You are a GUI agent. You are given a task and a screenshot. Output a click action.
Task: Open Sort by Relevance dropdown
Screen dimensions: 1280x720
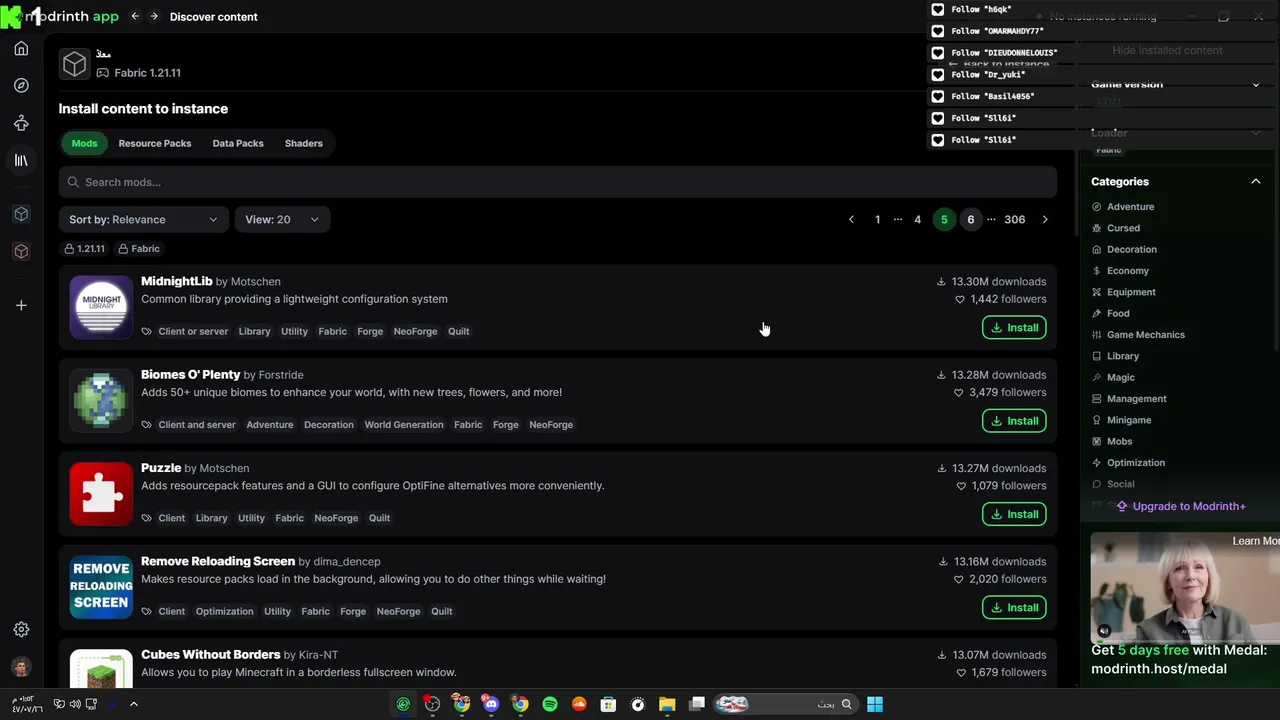click(143, 219)
